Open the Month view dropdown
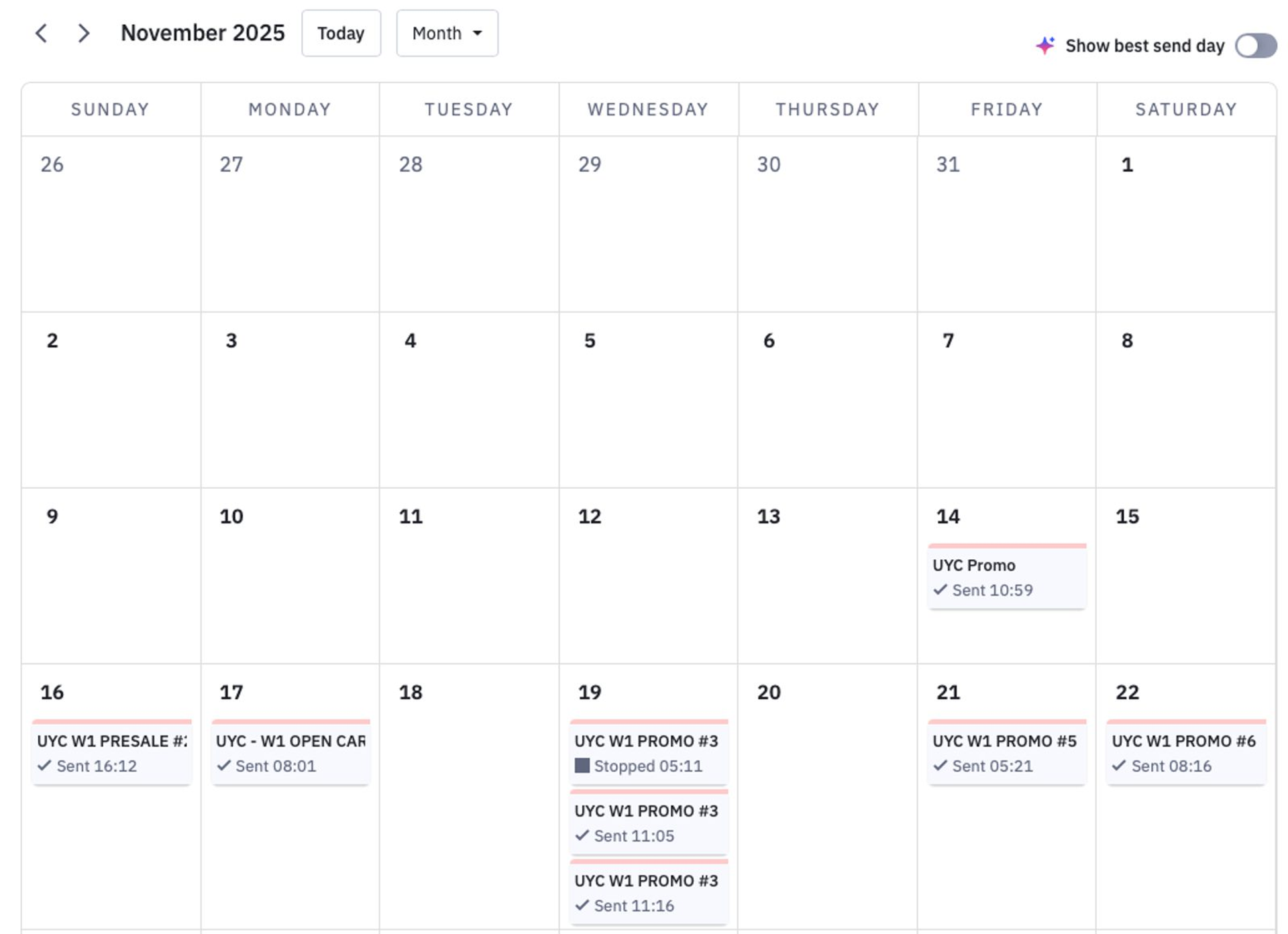 click(x=447, y=34)
